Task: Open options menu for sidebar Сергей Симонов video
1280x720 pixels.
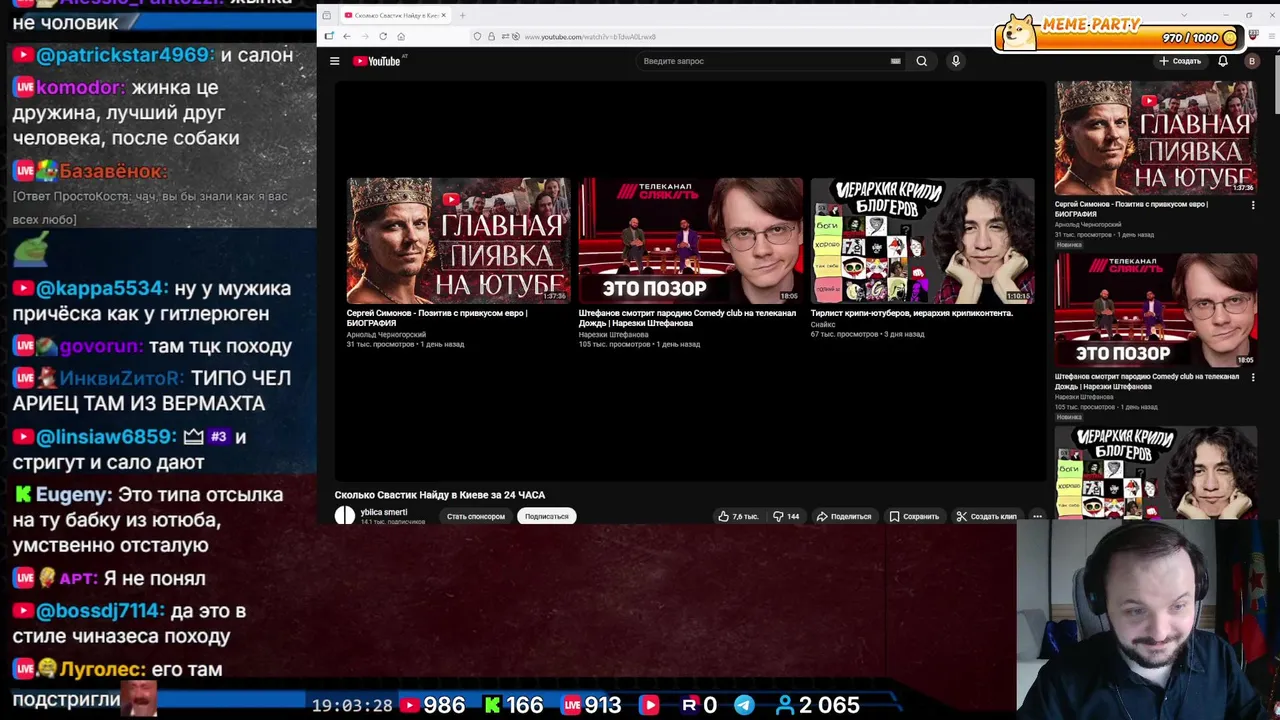Action: [1252, 205]
